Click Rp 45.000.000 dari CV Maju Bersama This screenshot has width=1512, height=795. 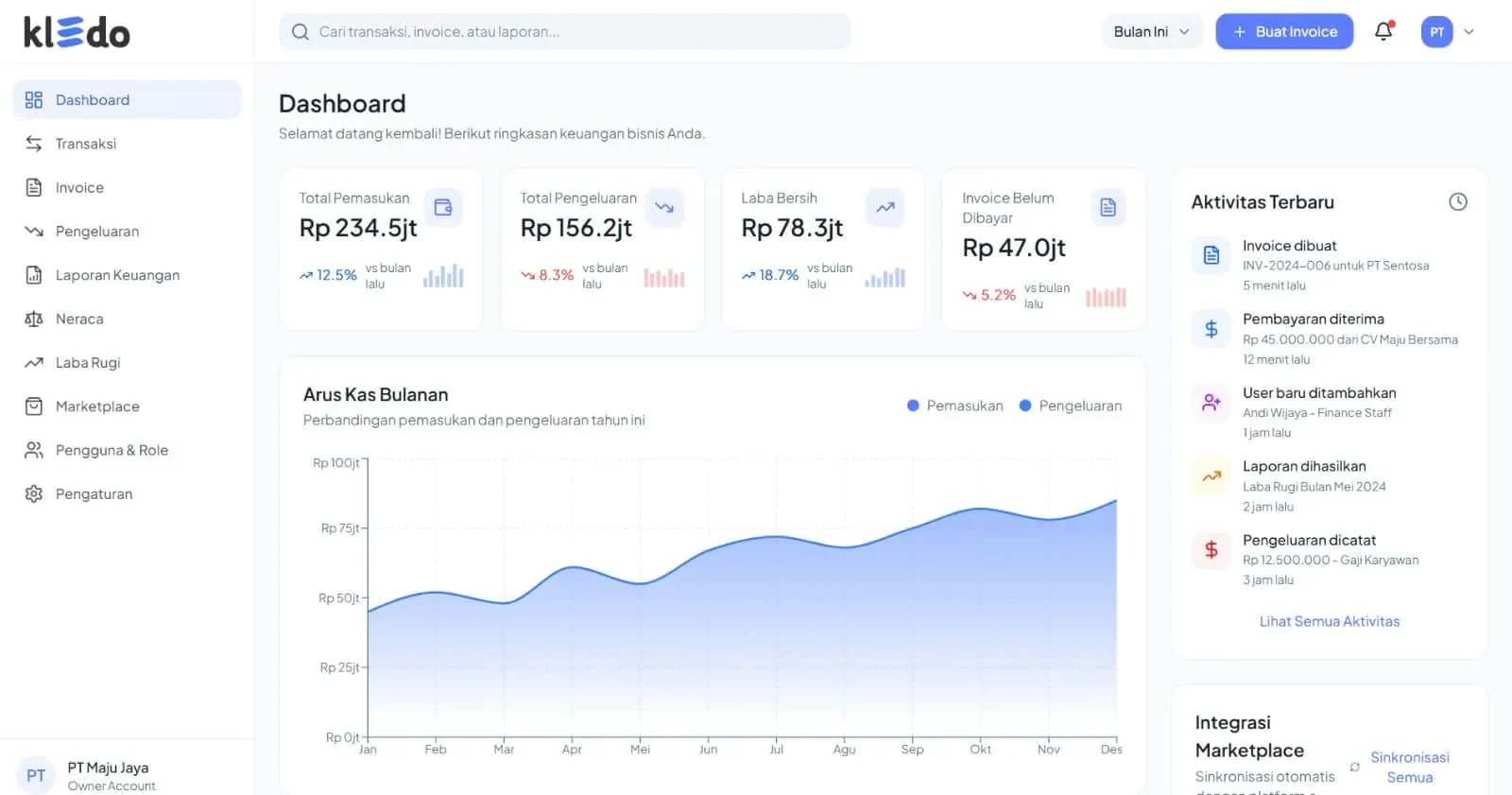pyautogui.click(x=1350, y=339)
